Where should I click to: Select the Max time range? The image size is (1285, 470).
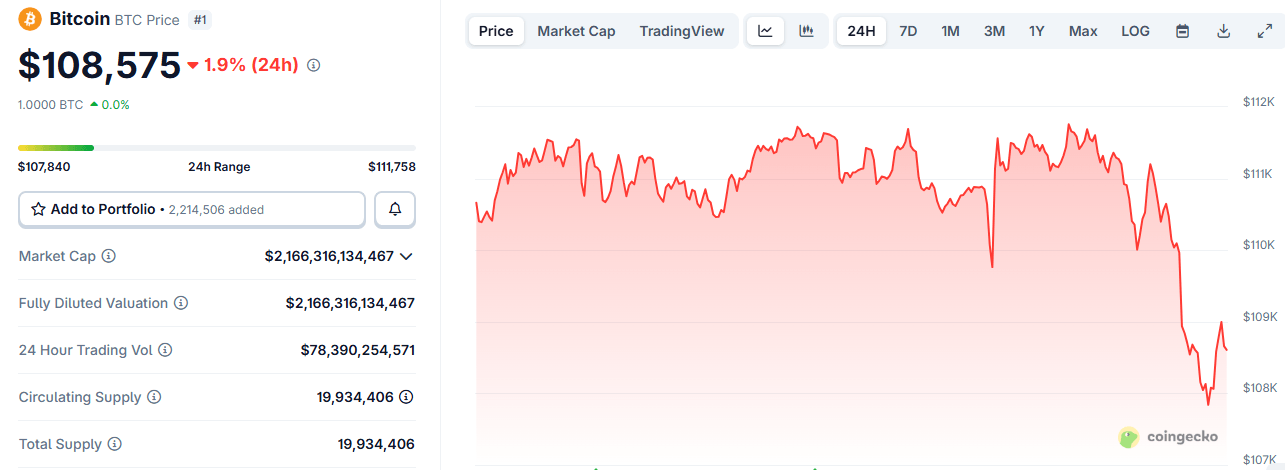click(1083, 31)
